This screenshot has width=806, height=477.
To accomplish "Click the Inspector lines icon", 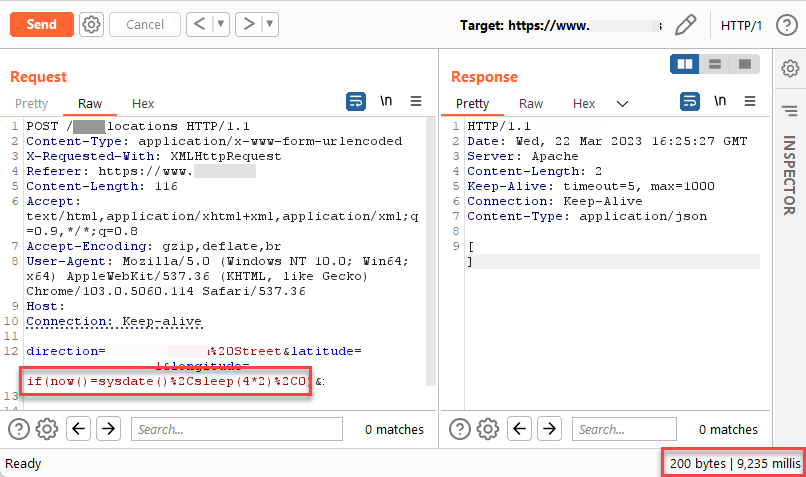I will tap(790, 111).
